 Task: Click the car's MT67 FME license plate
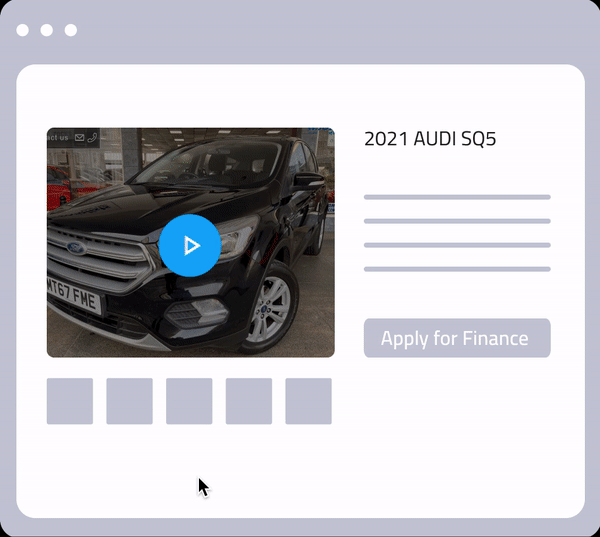[74, 296]
